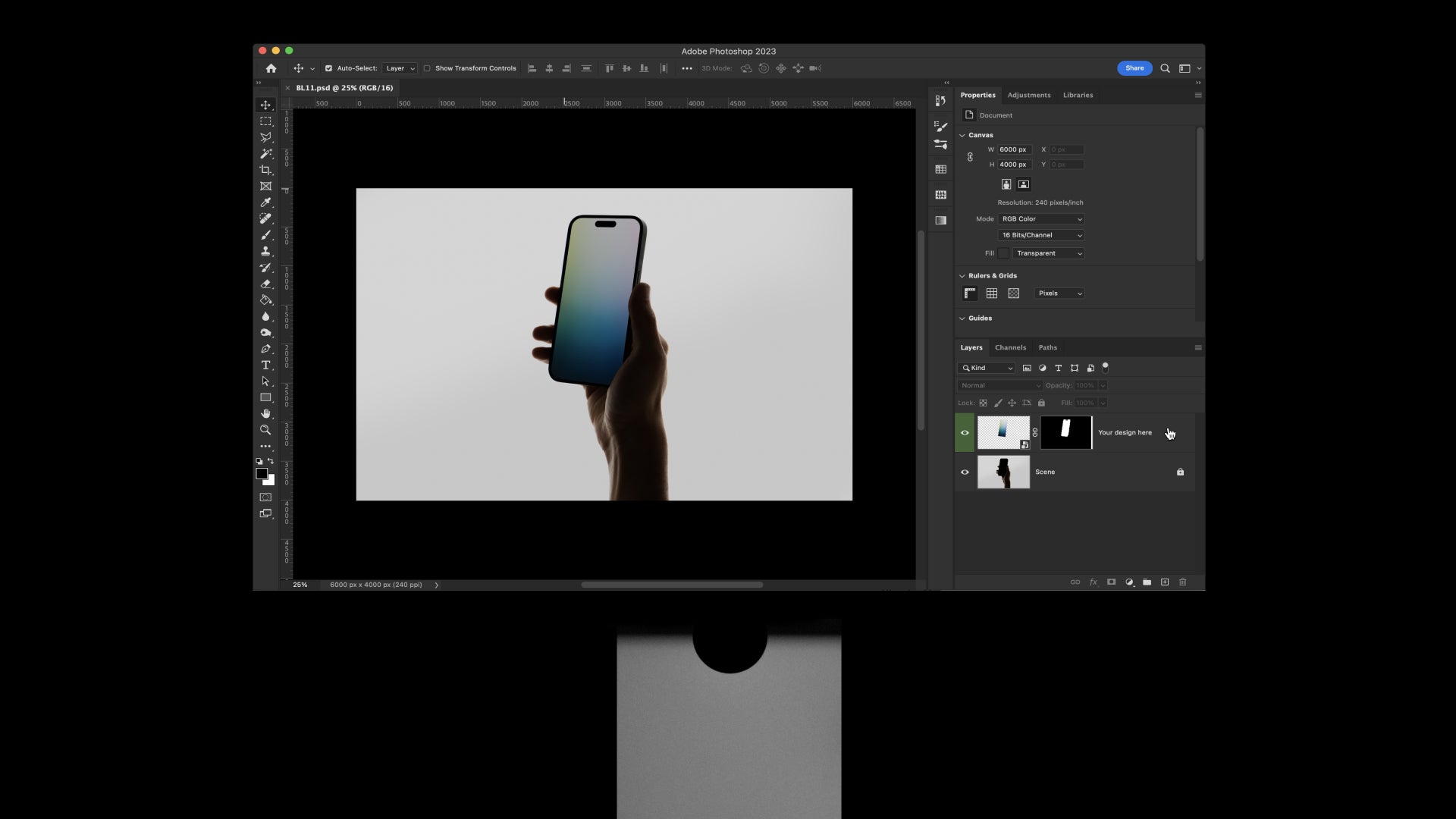Open the blend mode dropdown set to Normal
This screenshot has height=819, width=1456.
tap(999, 385)
